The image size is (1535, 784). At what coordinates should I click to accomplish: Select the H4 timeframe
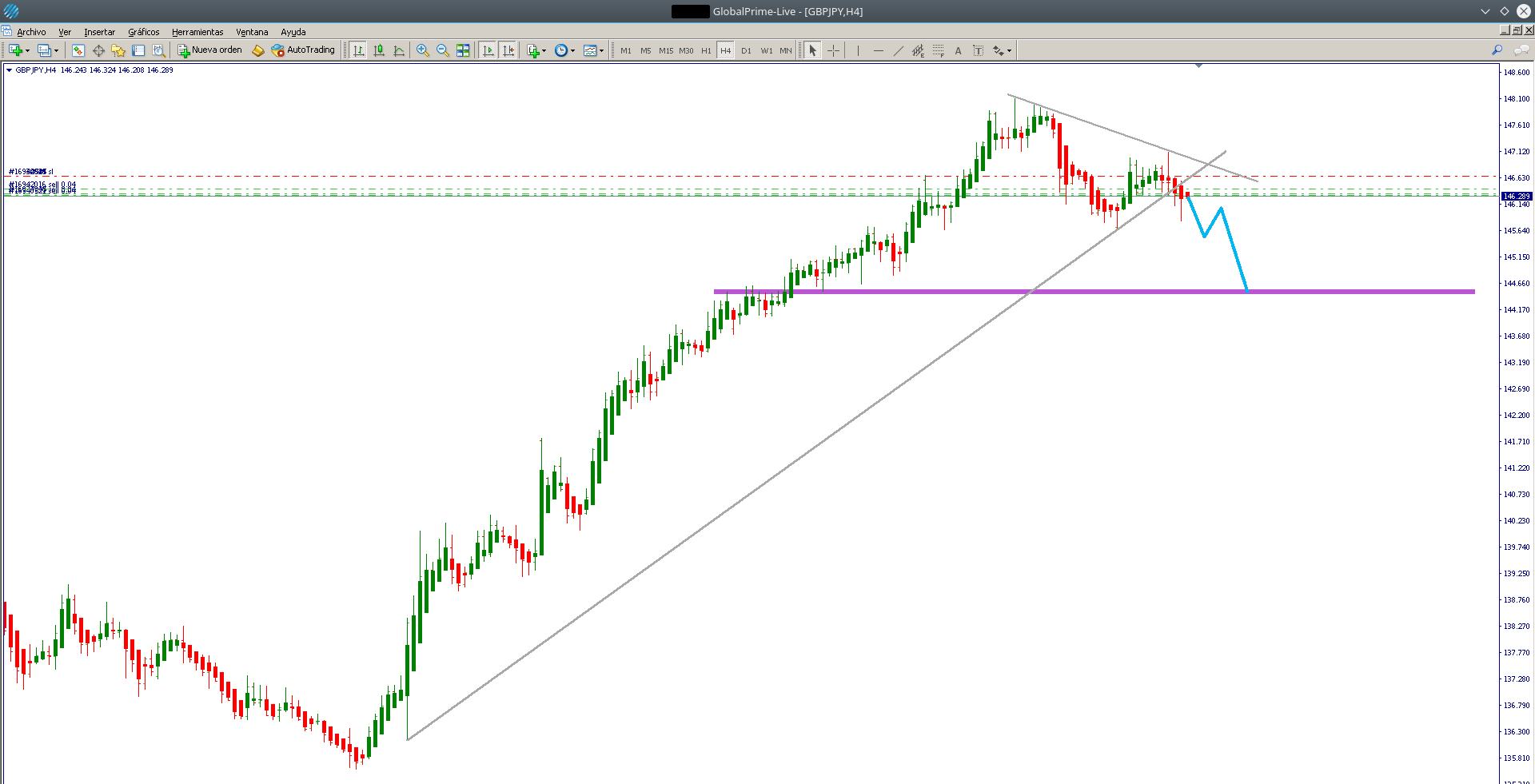point(726,50)
